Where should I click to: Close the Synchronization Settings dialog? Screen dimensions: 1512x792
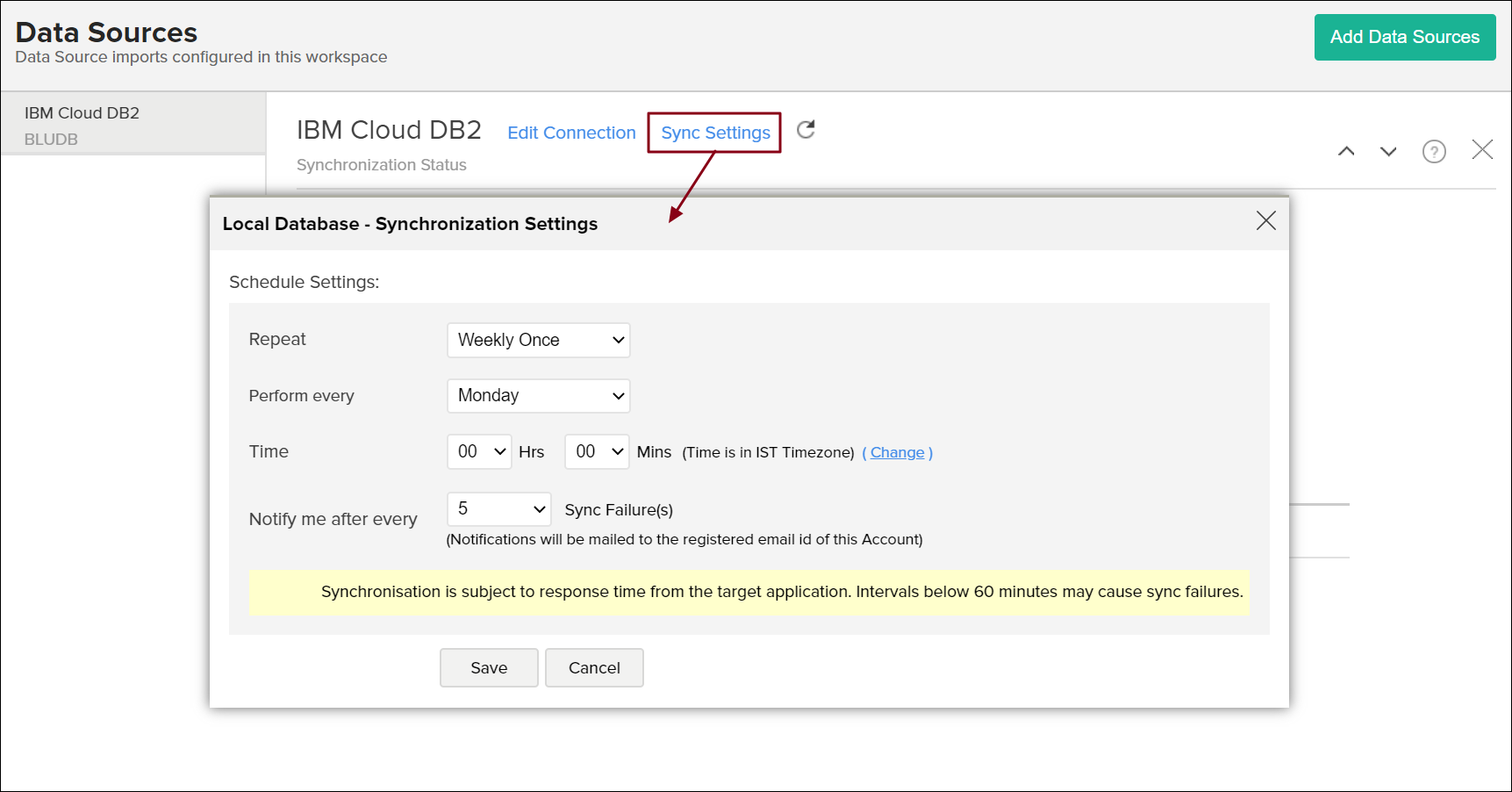click(1265, 220)
